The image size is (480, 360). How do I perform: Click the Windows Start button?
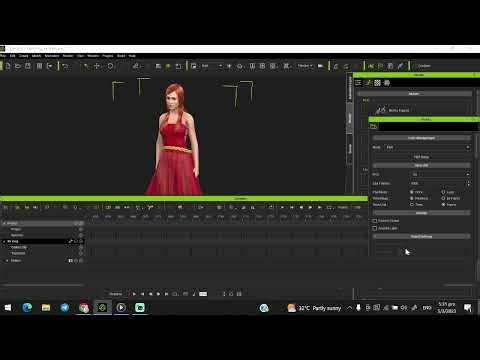click(8, 308)
